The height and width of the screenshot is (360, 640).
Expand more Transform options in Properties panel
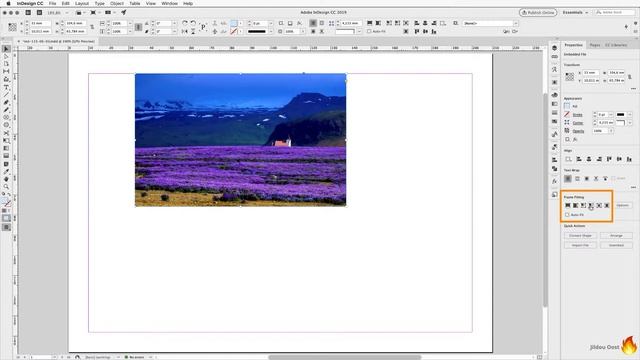[x=633, y=89]
